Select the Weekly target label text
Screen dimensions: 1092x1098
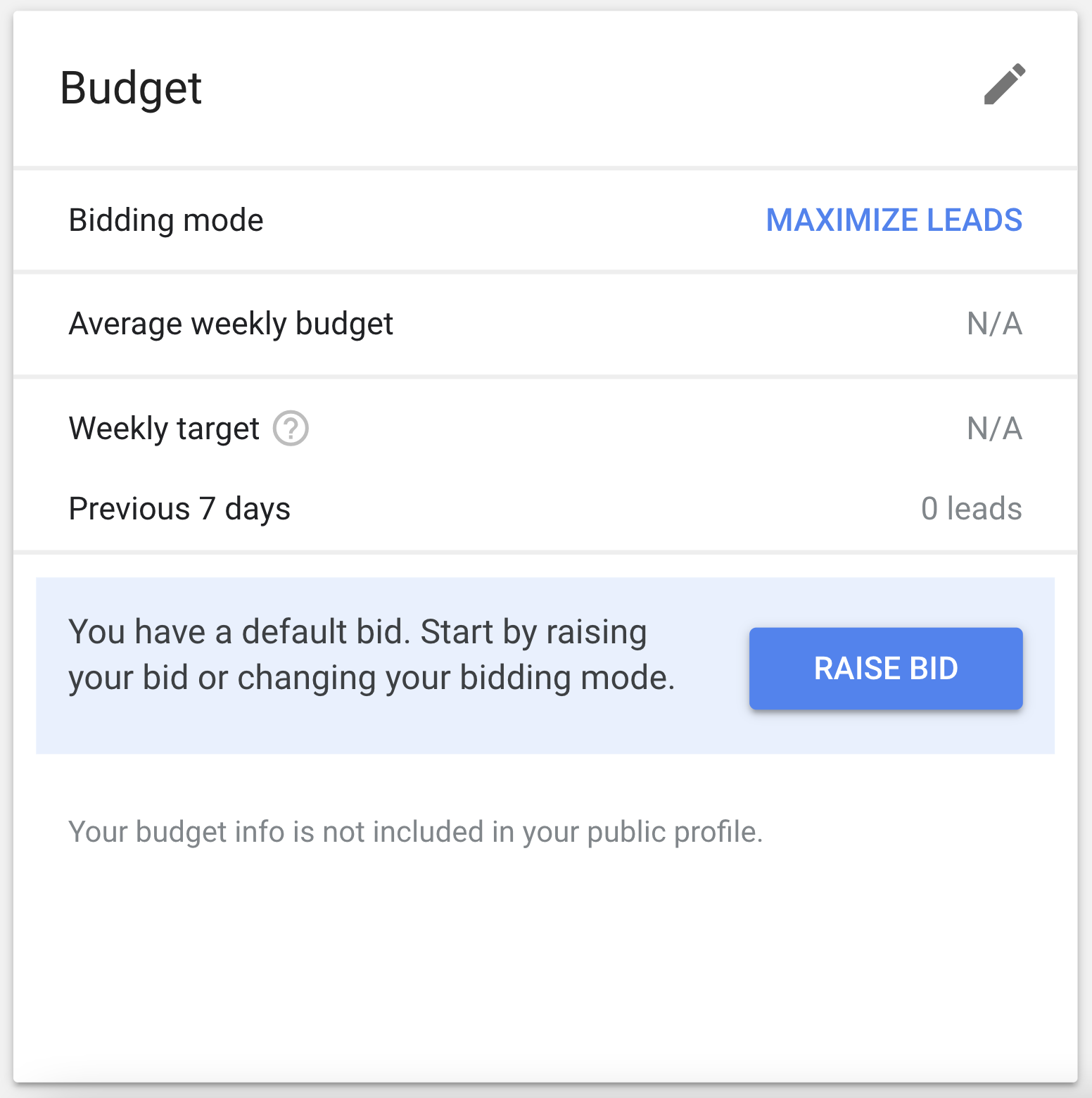point(164,428)
